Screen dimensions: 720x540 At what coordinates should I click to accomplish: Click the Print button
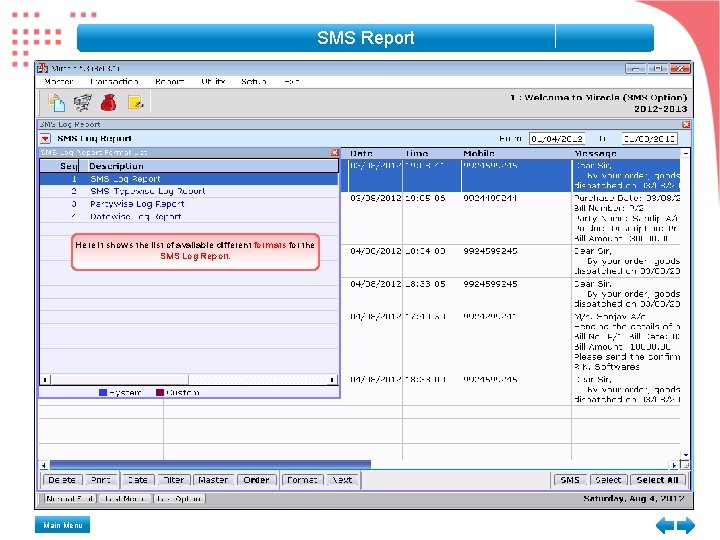coord(101,480)
